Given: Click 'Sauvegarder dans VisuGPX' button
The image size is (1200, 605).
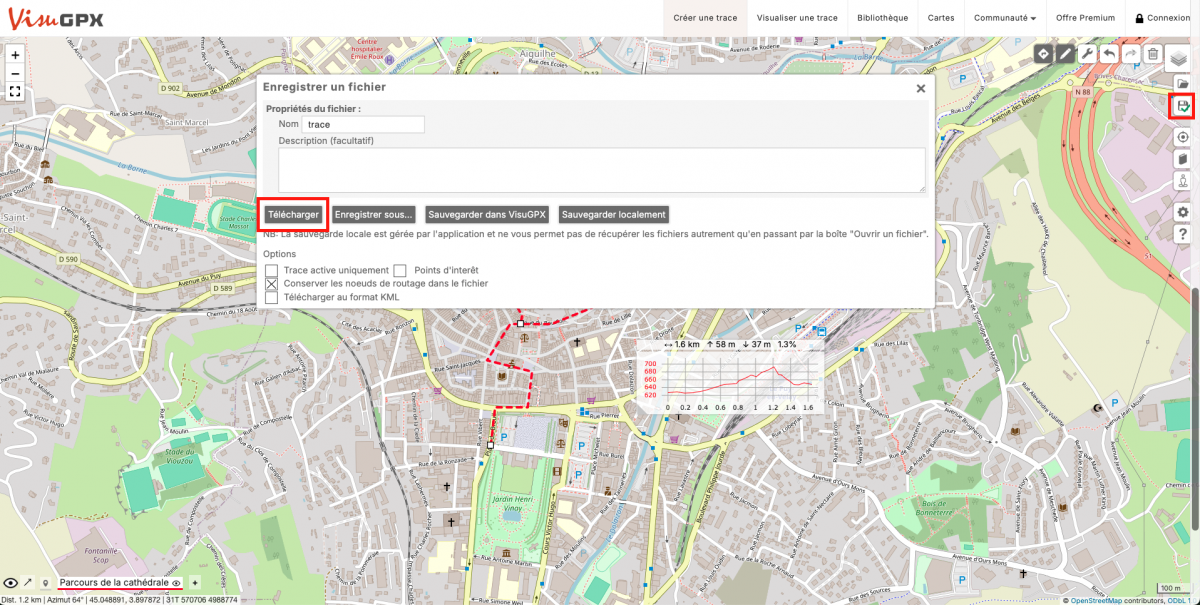Looking at the screenshot, I should 487,214.
